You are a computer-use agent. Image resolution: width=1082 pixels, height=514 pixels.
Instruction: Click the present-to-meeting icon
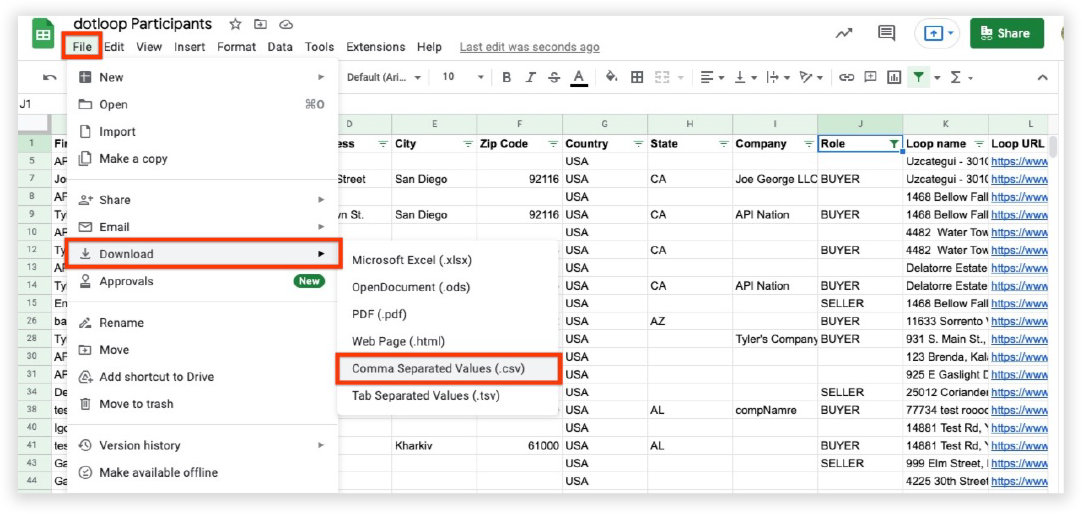point(932,33)
